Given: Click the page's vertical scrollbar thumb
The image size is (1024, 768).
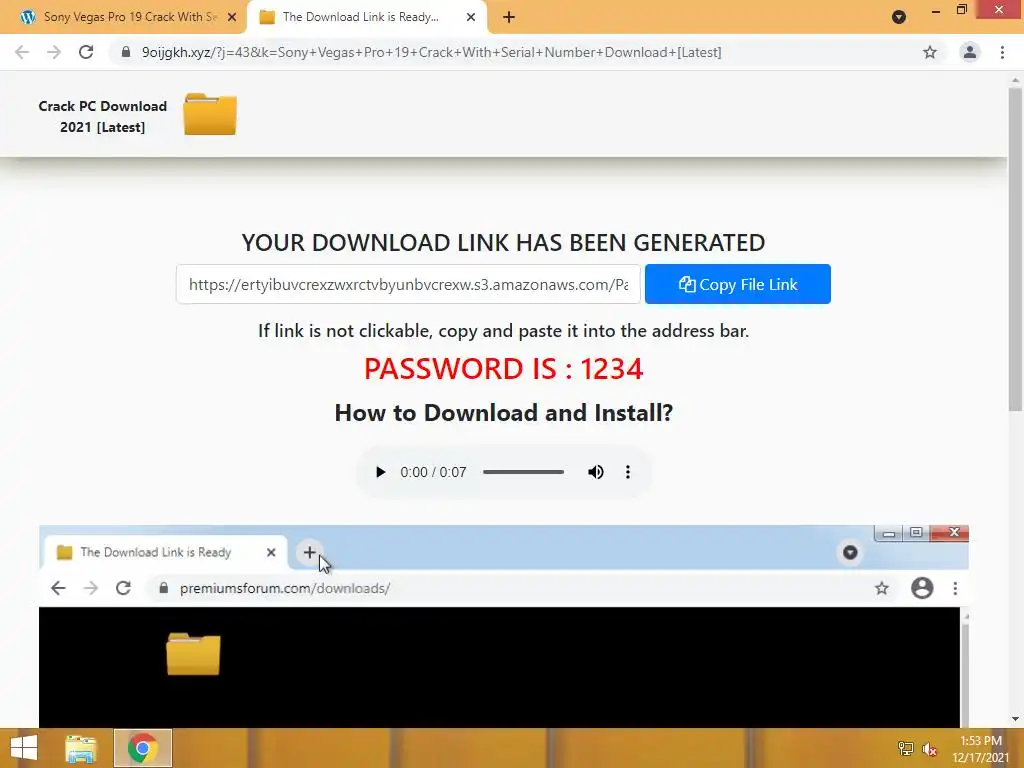Looking at the screenshot, I should click(x=1015, y=248).
